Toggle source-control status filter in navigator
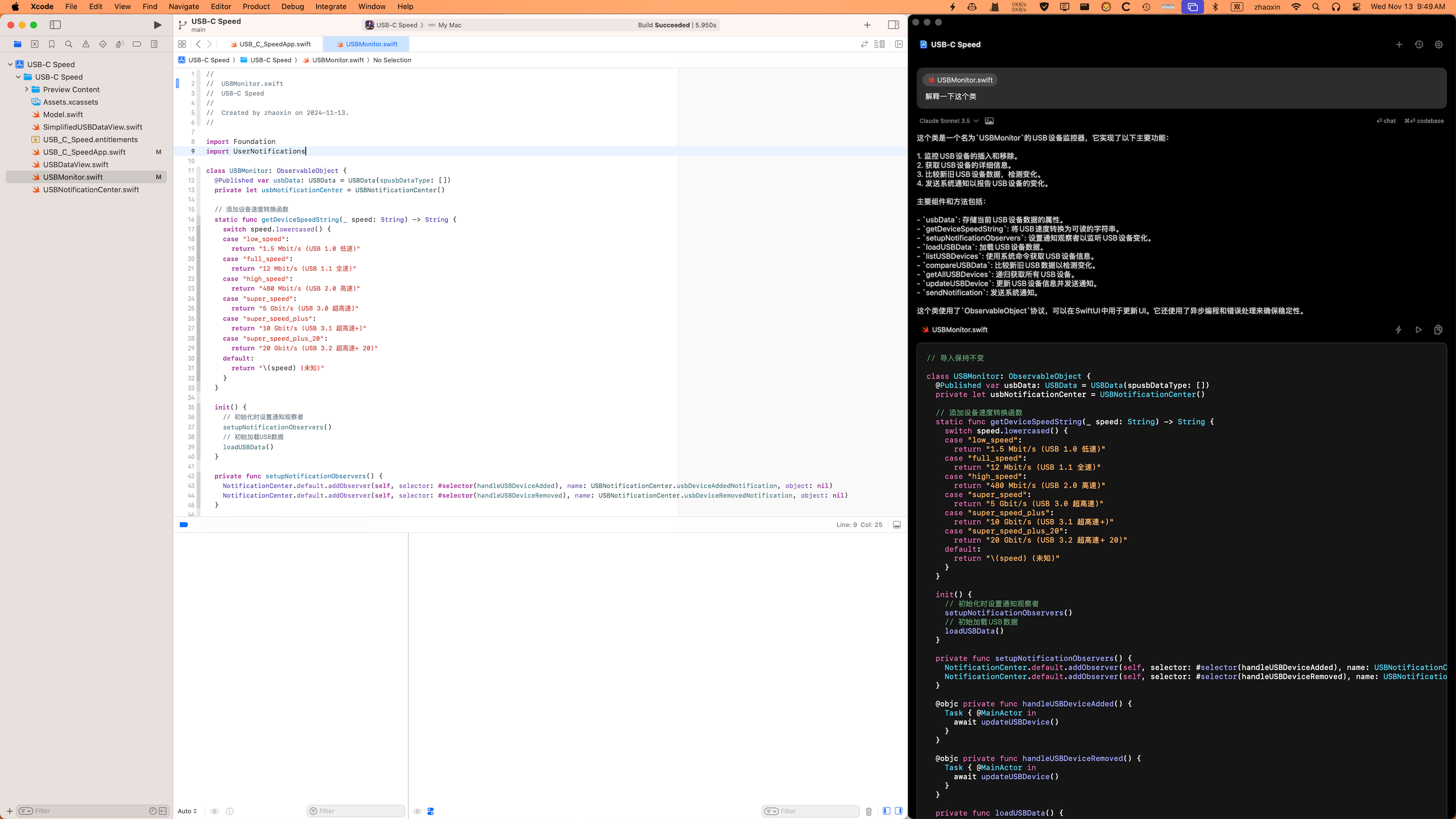 pos(163,811)
